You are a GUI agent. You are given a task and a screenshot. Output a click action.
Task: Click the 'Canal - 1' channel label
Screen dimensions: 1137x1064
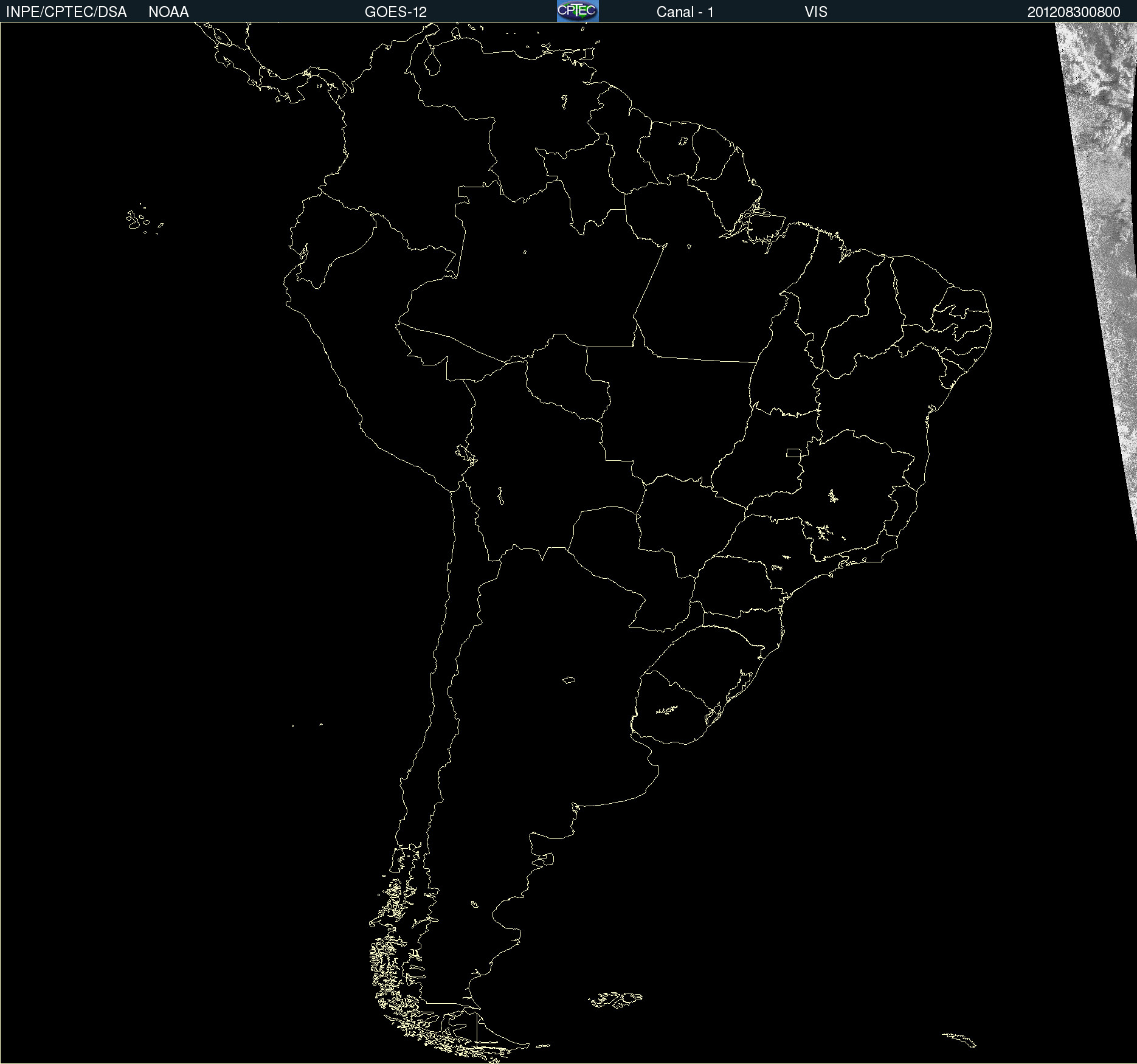coord(685,12)
